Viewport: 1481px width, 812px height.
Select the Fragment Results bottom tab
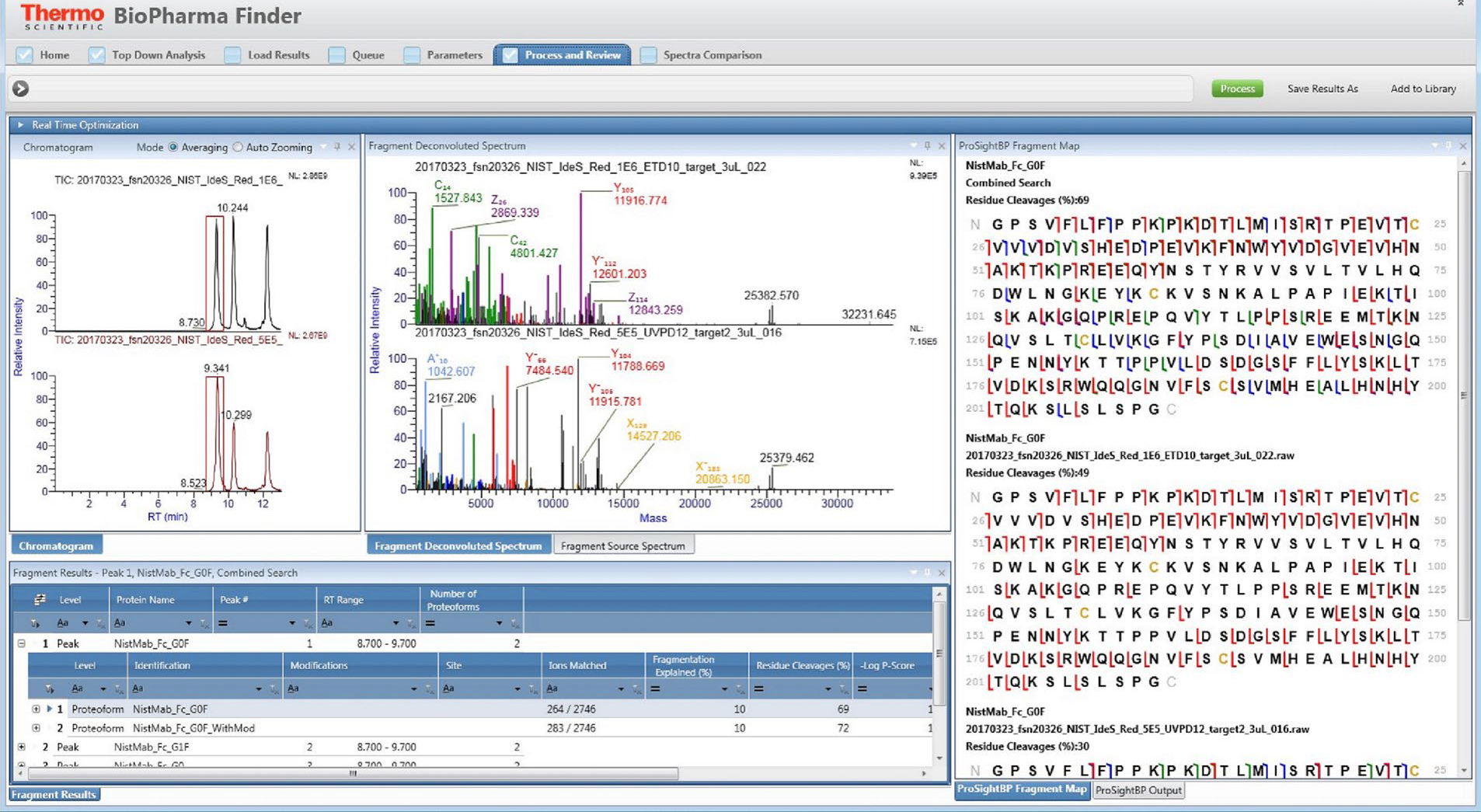(x=54, y=794)
